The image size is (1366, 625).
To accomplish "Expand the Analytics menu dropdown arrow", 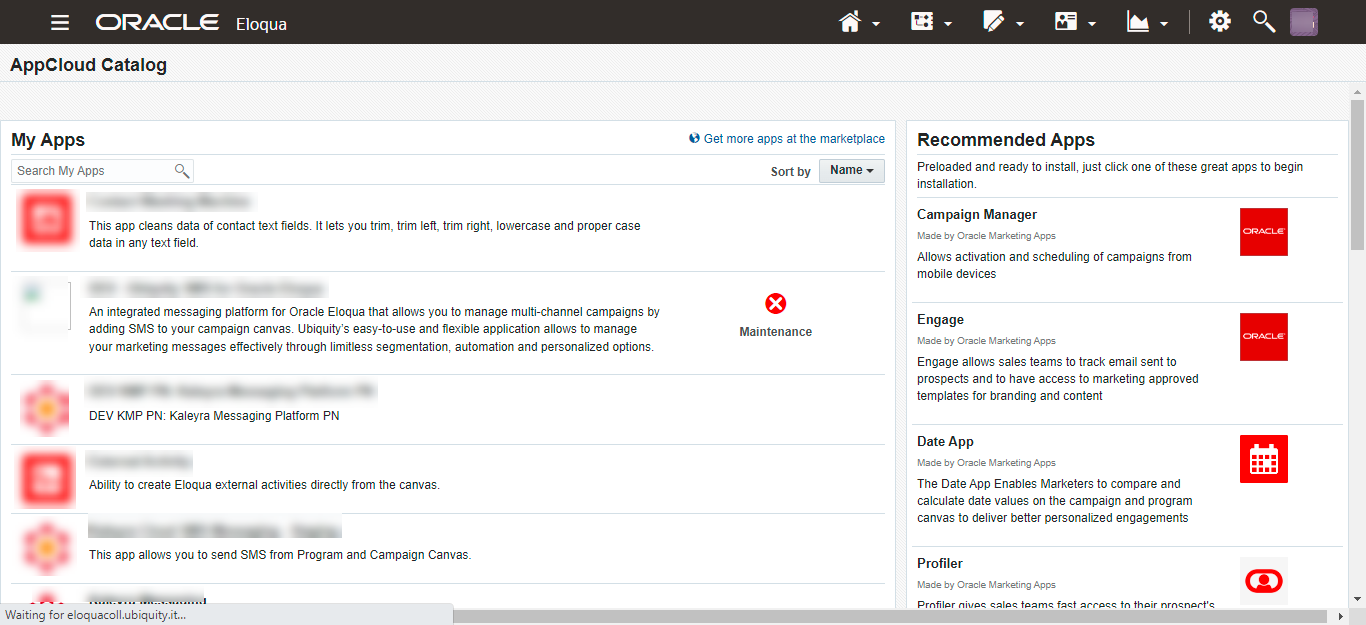I will coord(1164,24).
